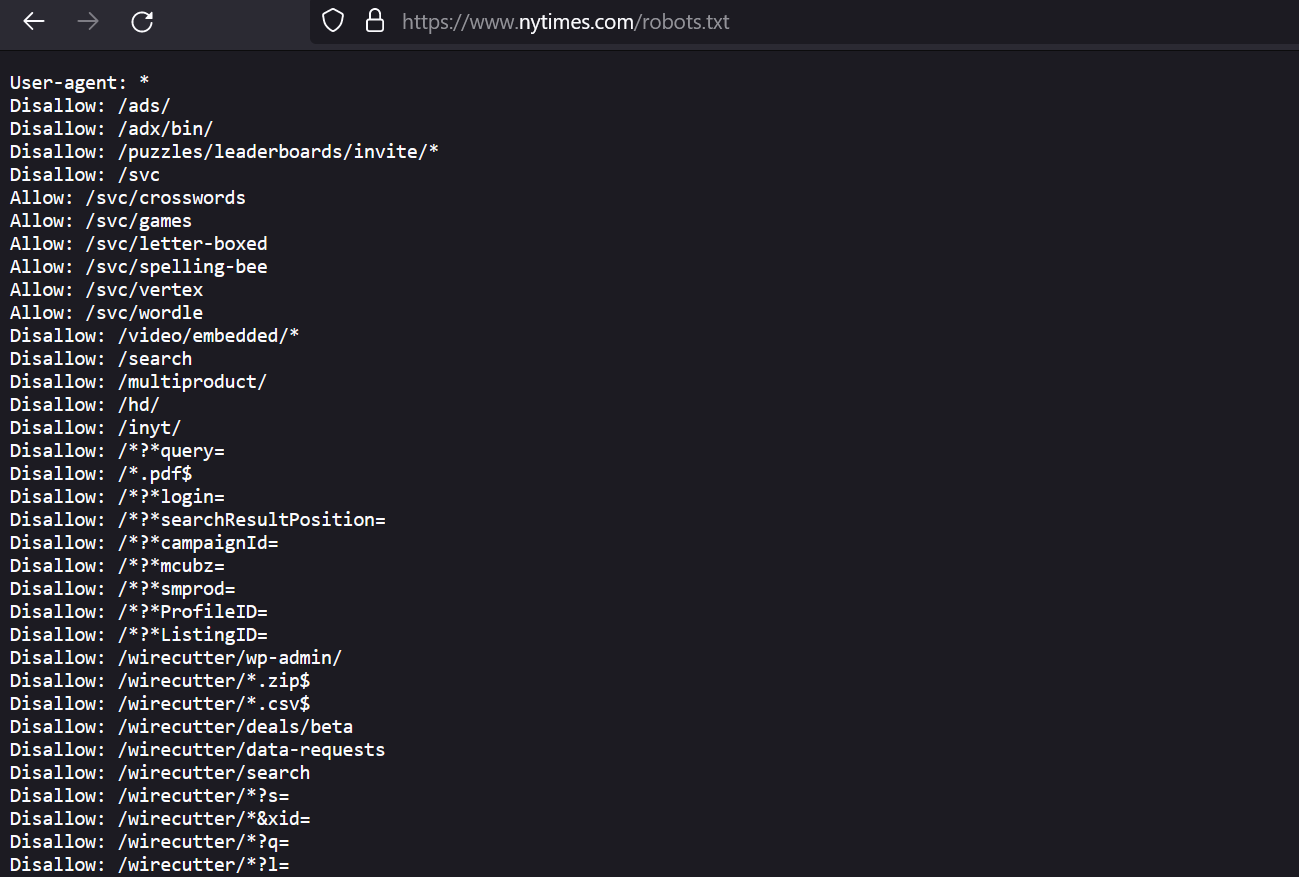Select '/wirecutter/*.zip$' line
This screenshot has height=877, width=1299.
point(160,680)
